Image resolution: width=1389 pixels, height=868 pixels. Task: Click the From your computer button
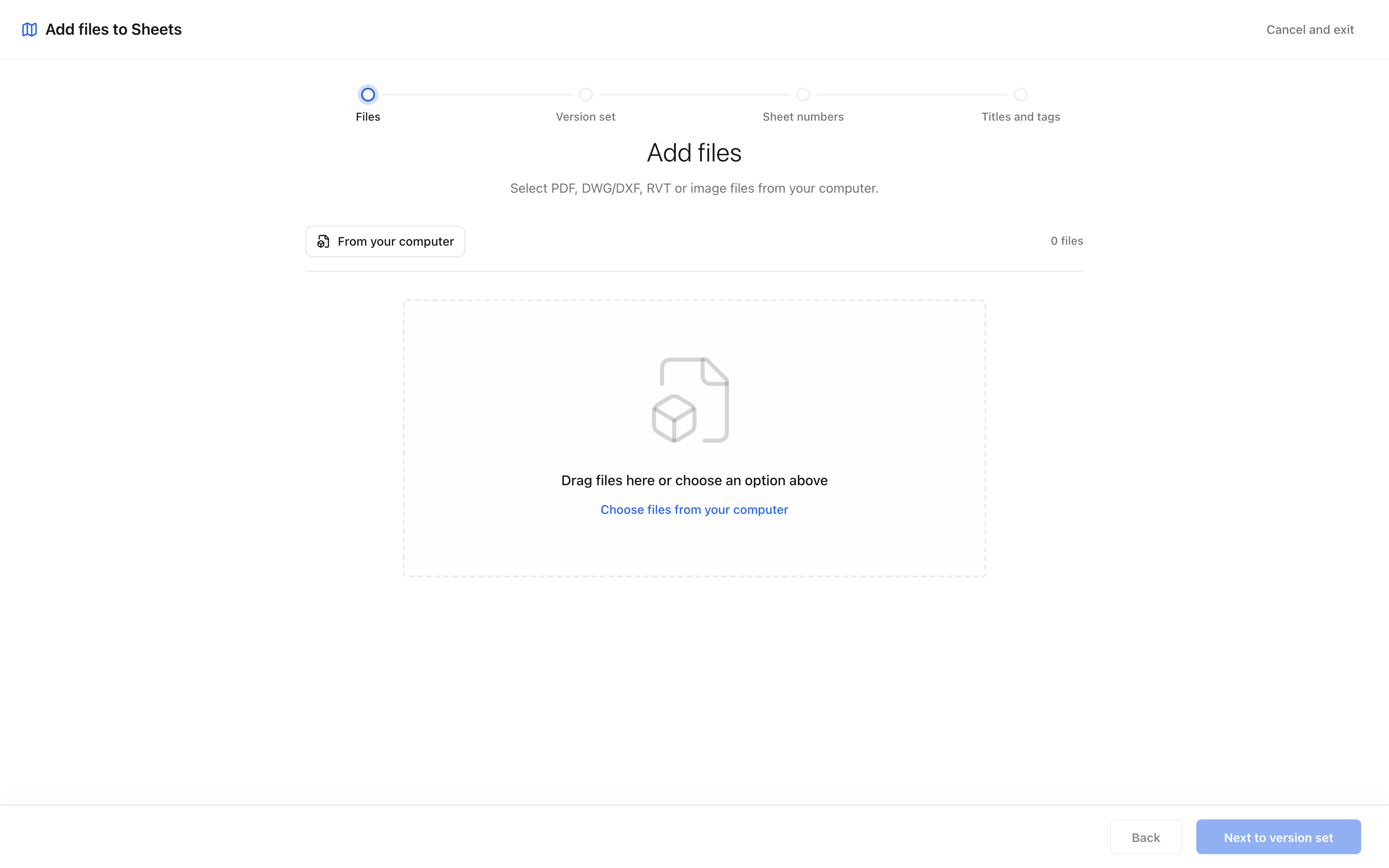[385, 241]
